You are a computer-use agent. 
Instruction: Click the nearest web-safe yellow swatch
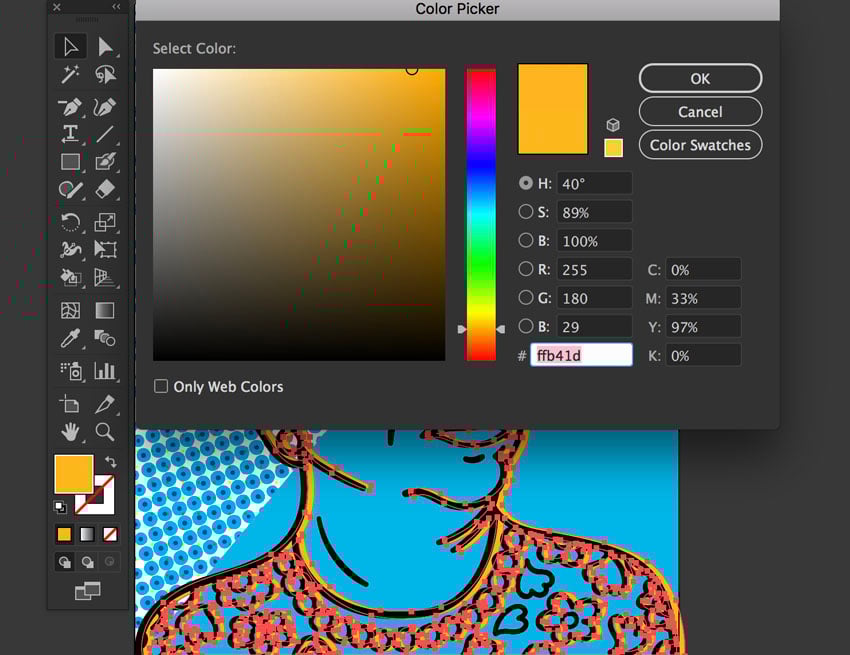(x=614, y=147)
